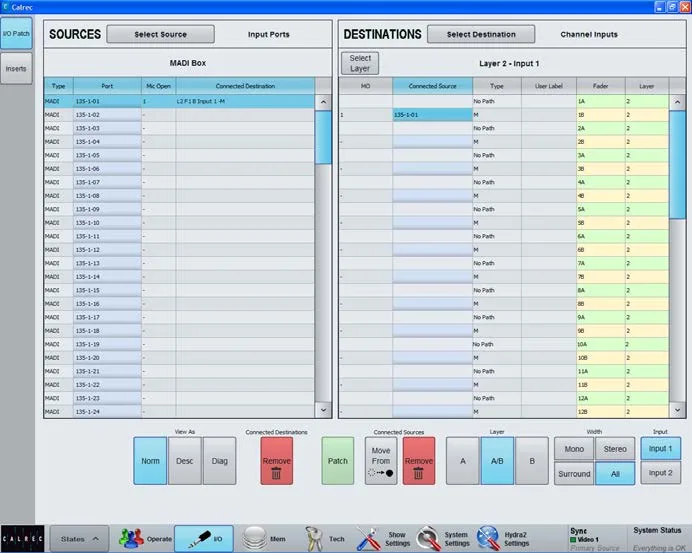Select source port 135-1-12
The image size is (692, 553).
point(107,250)
